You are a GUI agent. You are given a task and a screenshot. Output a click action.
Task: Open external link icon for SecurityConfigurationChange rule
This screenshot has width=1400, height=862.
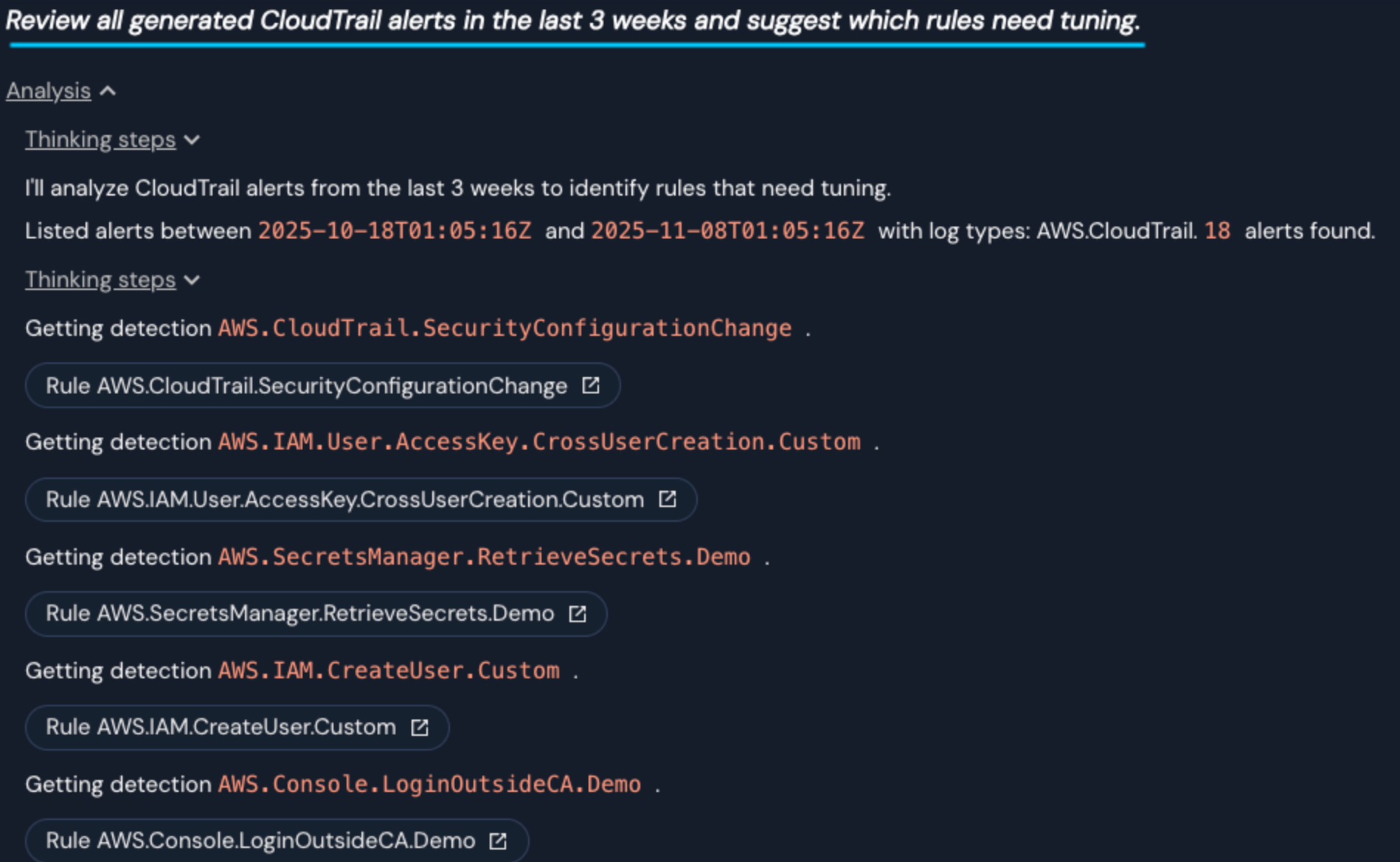click(591, 385)
